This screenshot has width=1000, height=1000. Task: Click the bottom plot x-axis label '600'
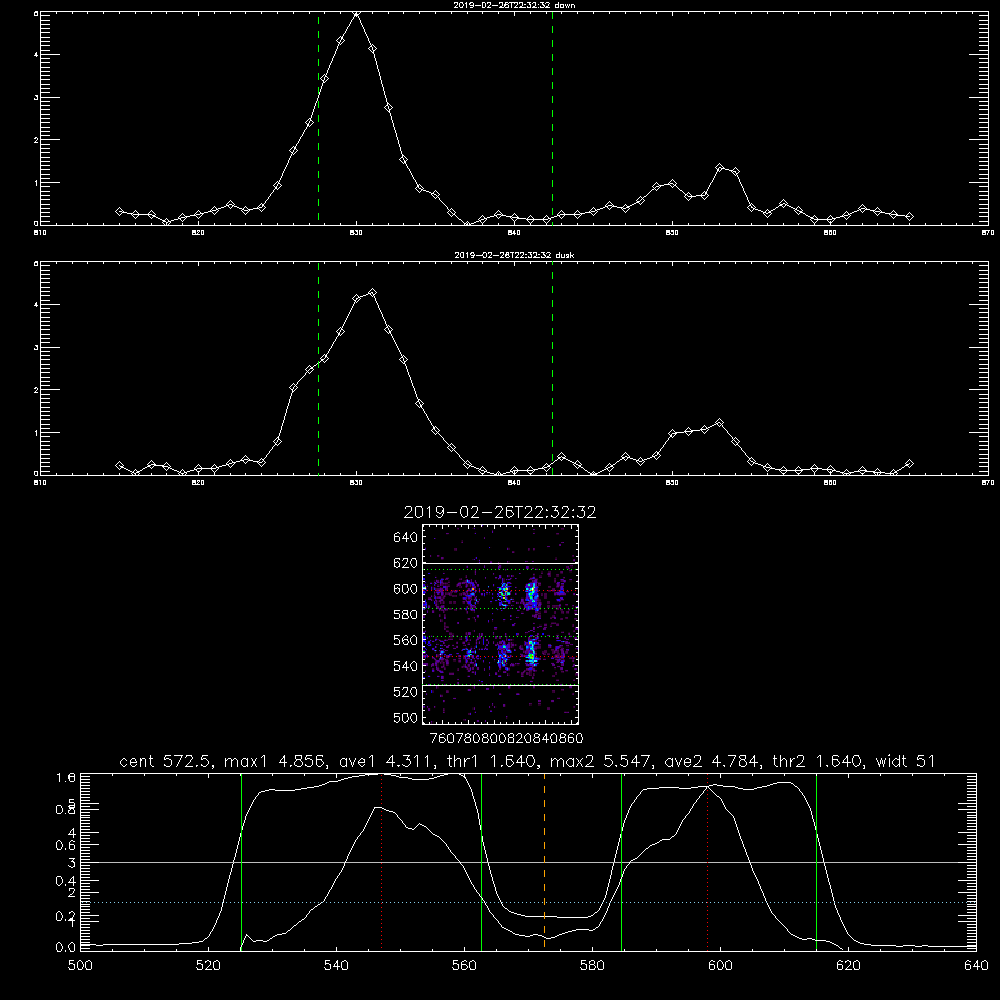tap(720, 966)
